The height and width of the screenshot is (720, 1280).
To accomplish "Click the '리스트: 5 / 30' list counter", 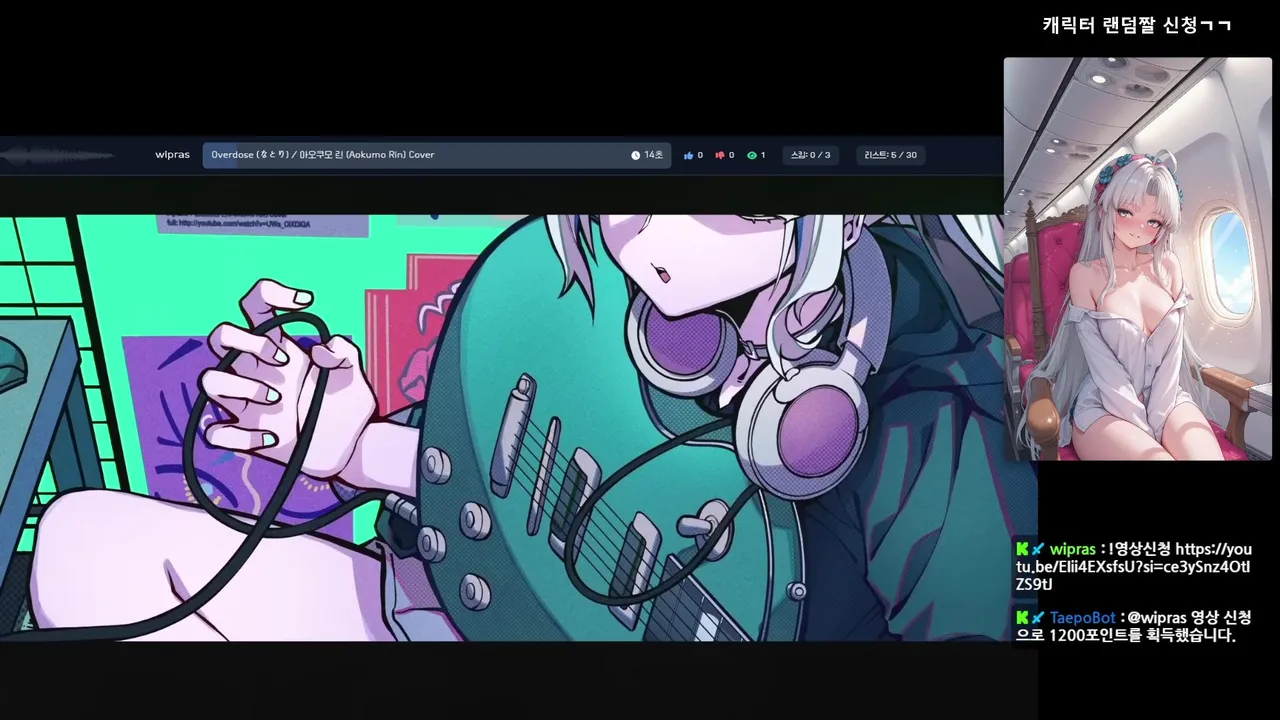I will pyautogui.click(x=890, y=155).
